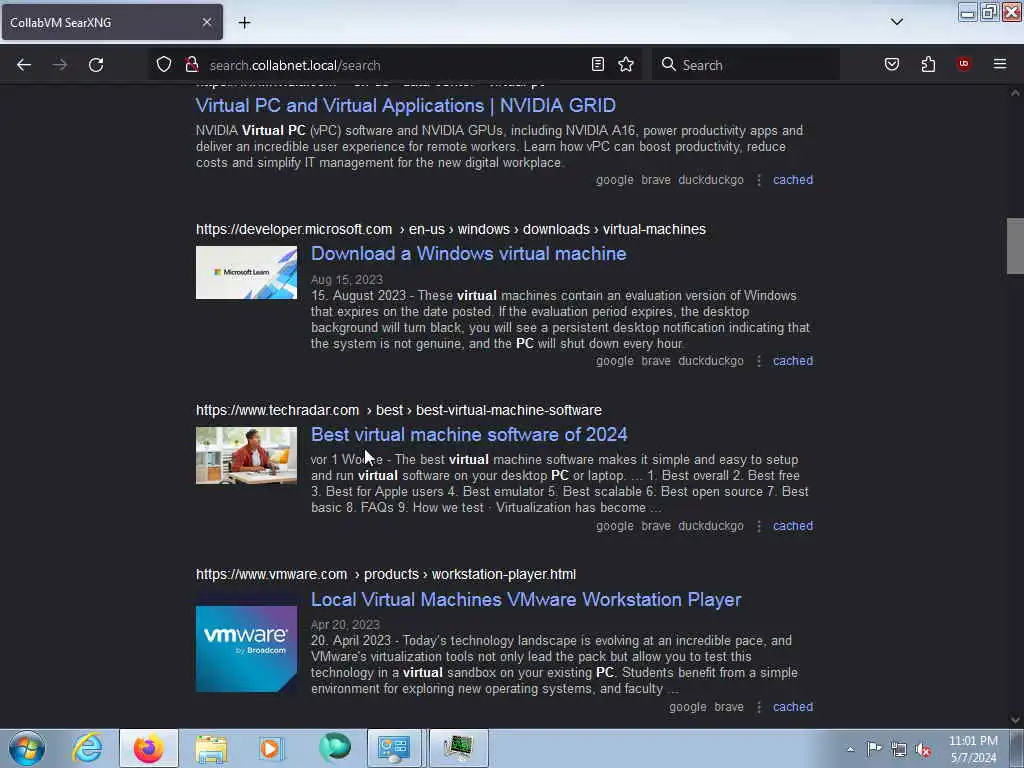Expand the more options dots on NVIDIA result
1024x768 pixels.
point(759,180)
